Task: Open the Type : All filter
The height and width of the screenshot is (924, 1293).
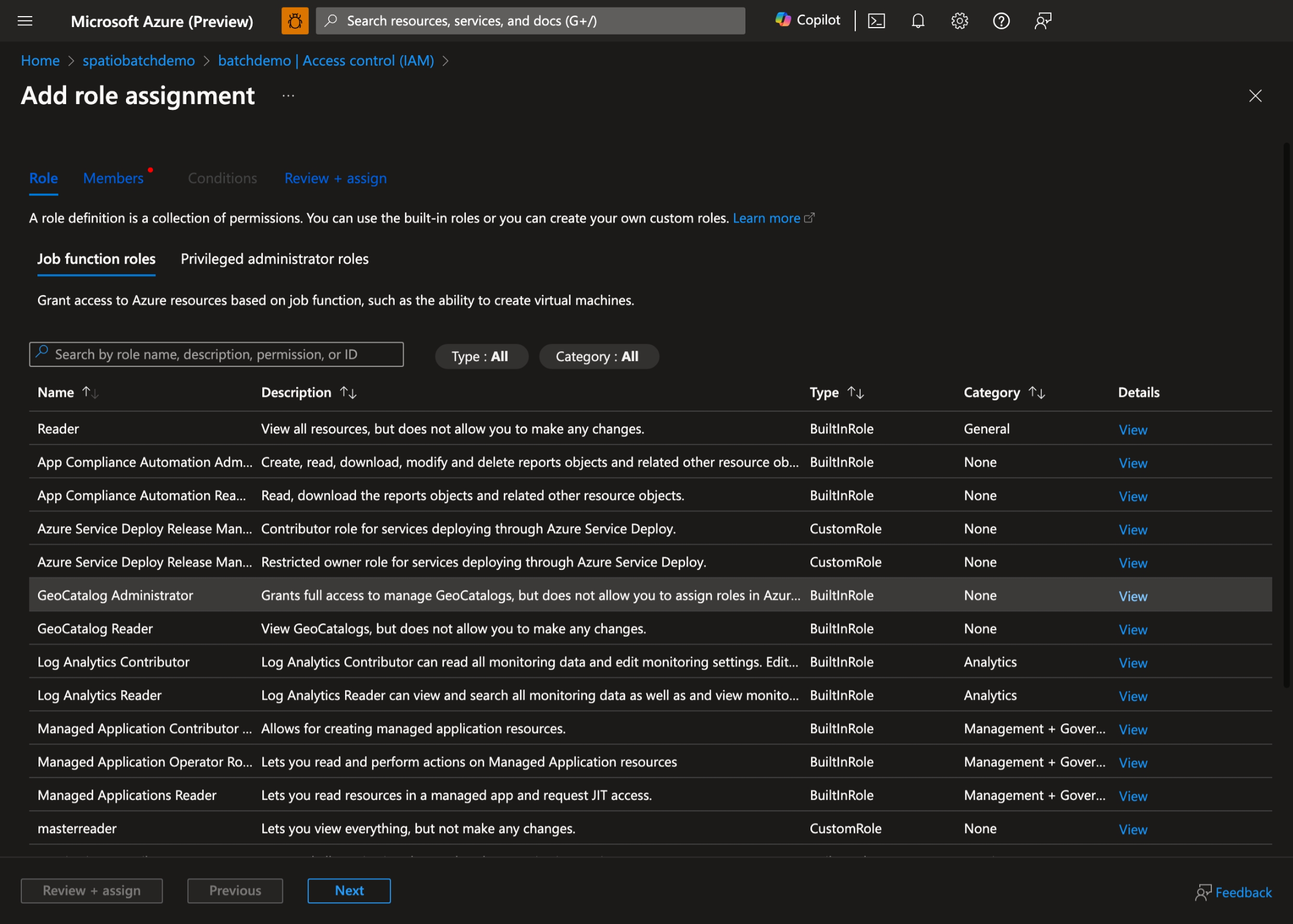Action: (480, 356)
